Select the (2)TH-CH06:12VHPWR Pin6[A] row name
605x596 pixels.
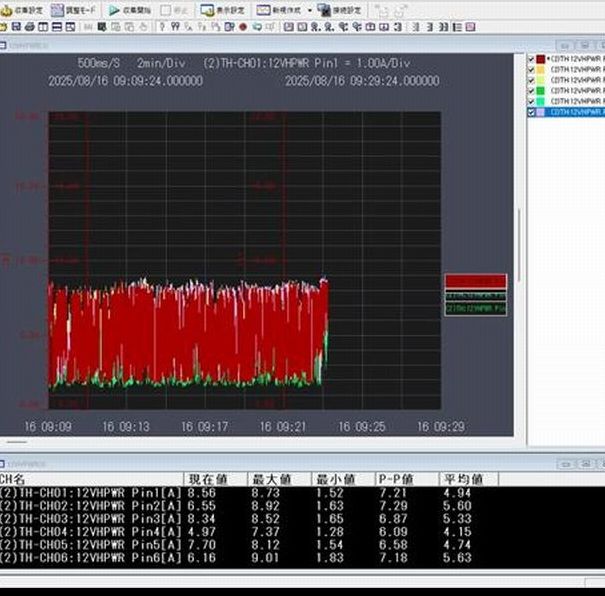click(90, 558)
